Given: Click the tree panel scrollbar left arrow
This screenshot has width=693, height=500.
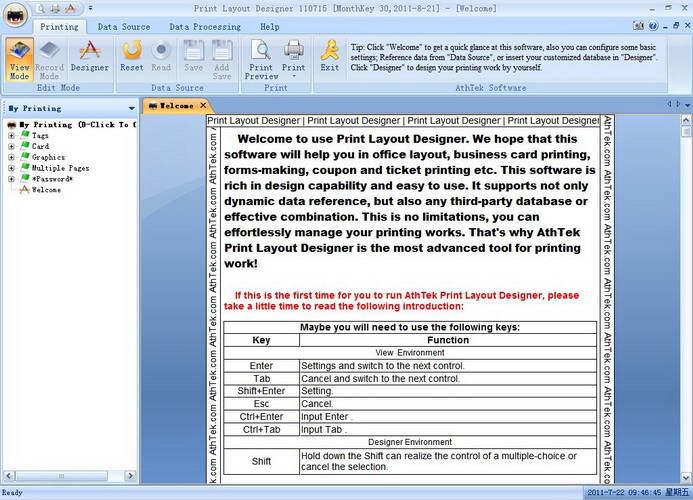Looking at the screenshot, I should [x=10, y=476].
